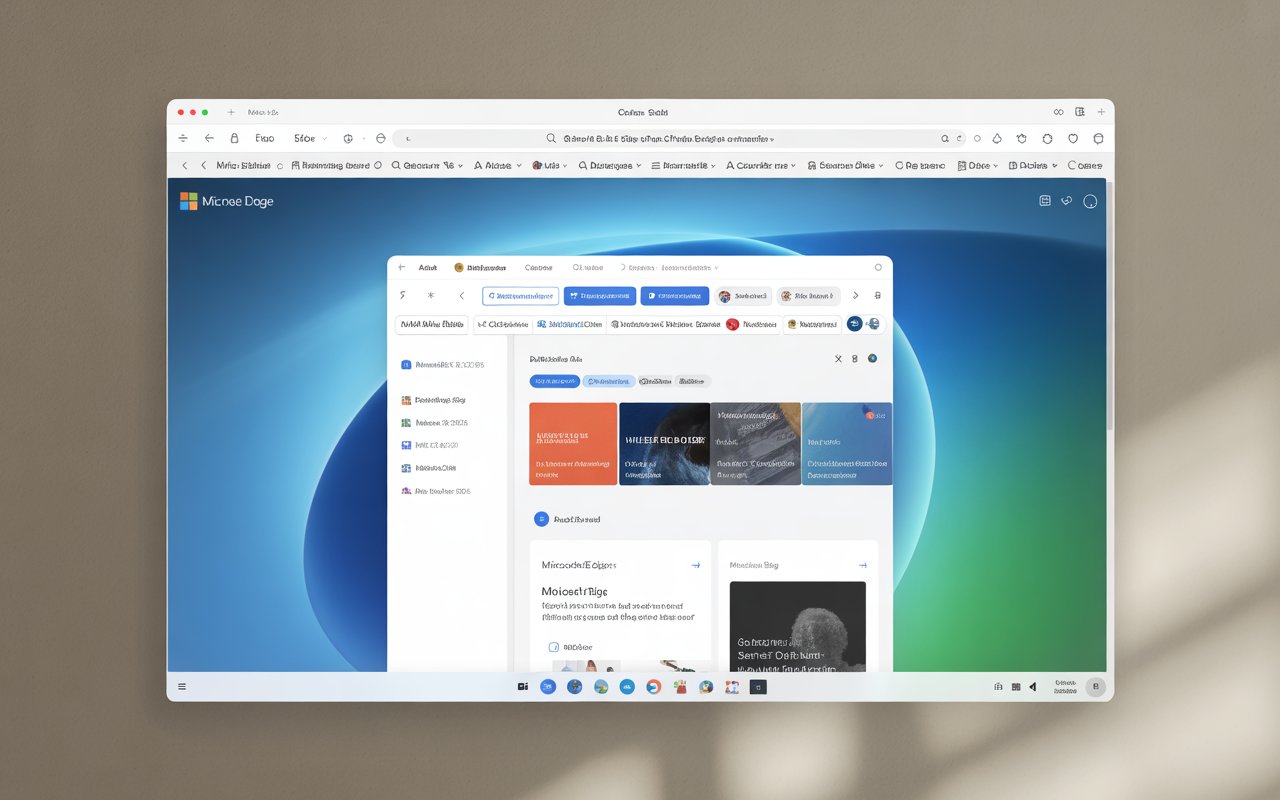Open the Edge profile avatar at top right
The width and height of the screenshot is (1280, 800).
[x=1090, y=200]
